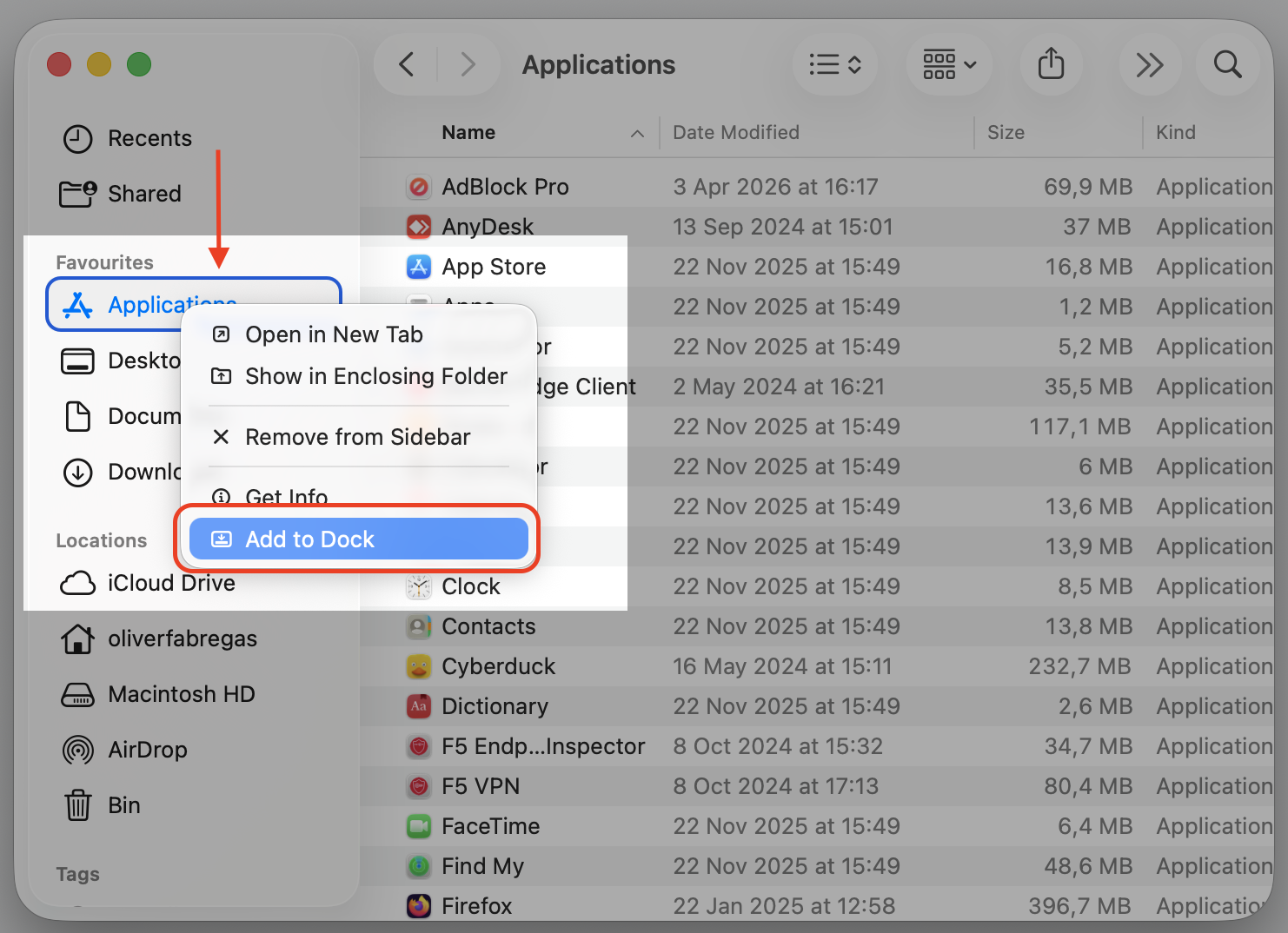Open search with the magnifier icon
Viewport: 1288px width, 933px height.
1227,64
